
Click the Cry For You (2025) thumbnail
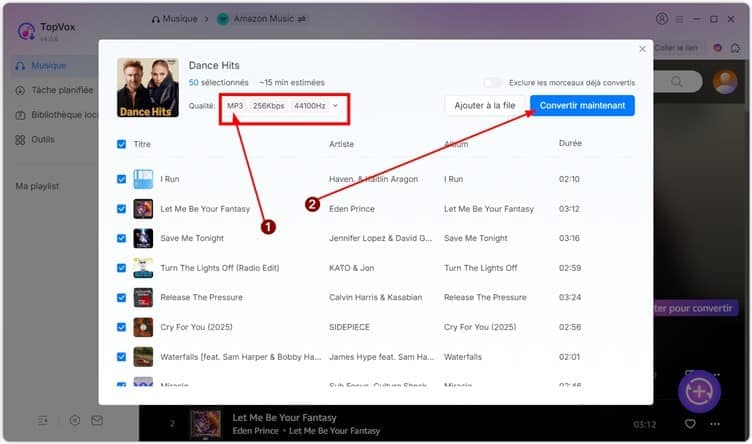pos(143,327)
